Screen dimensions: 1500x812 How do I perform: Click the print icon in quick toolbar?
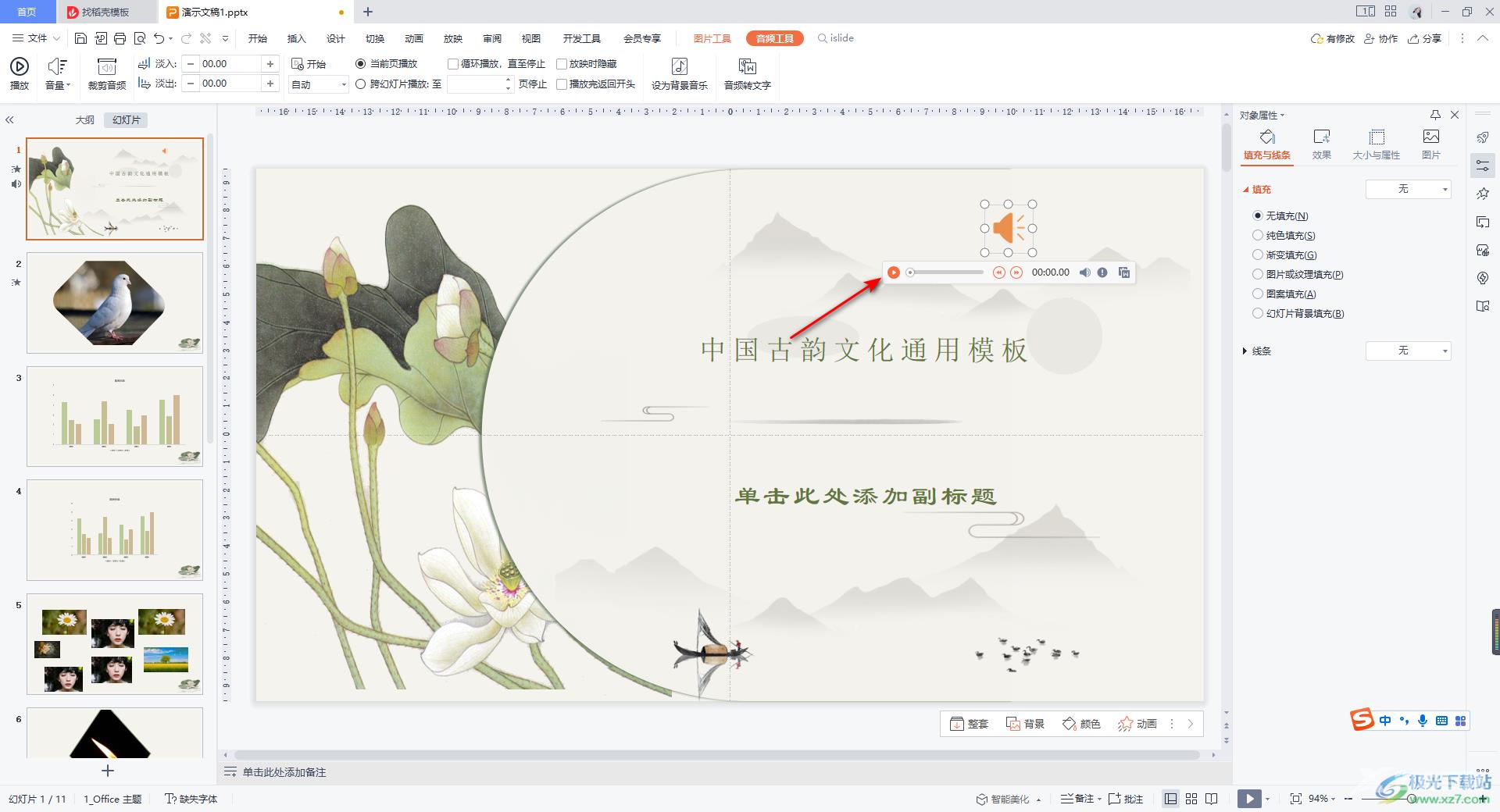pos(120,38)
